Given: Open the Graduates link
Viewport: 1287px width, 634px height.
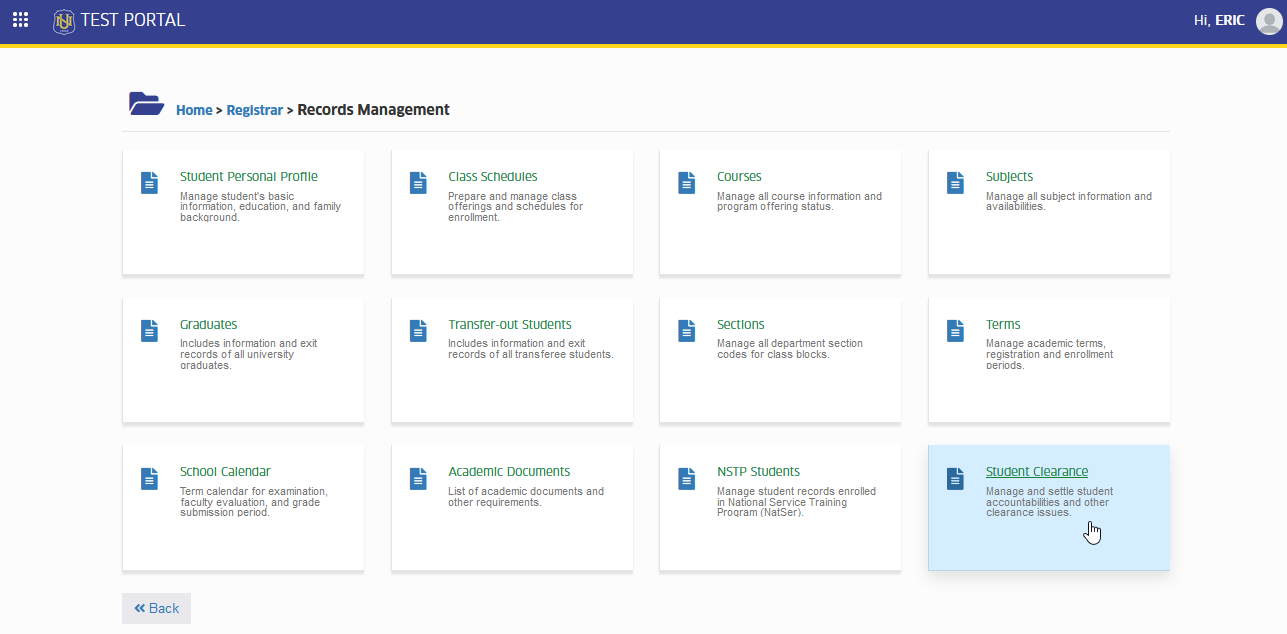Looking at the screenshot, I should click(x=208, y=325).
